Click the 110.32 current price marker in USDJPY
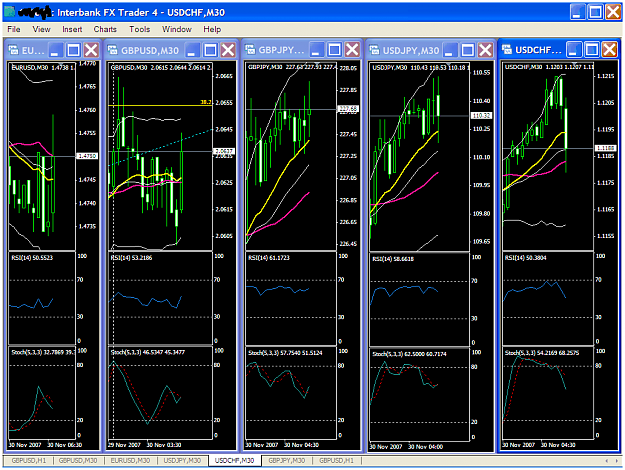Viewport: 625px width, 470px height. tap(481, 116)
